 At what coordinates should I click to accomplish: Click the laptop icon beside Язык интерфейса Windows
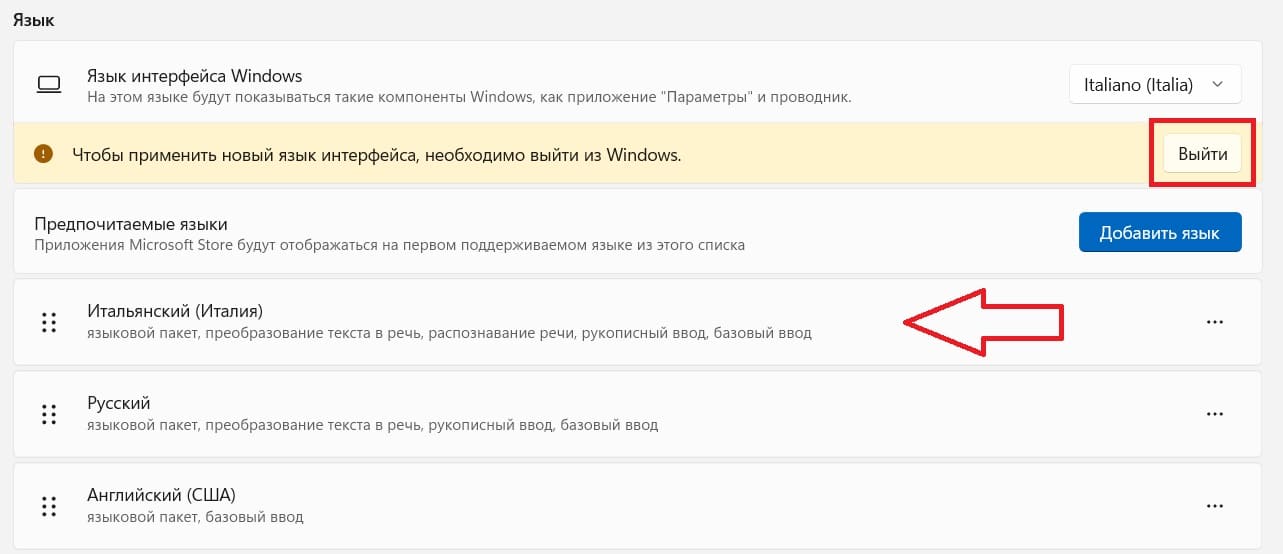tap(48, 85)
